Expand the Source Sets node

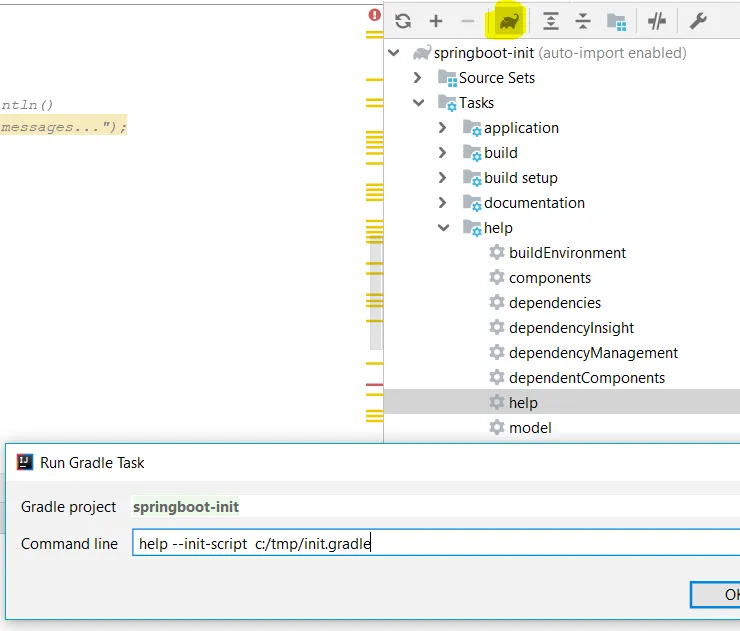click(x=417, y=77)
